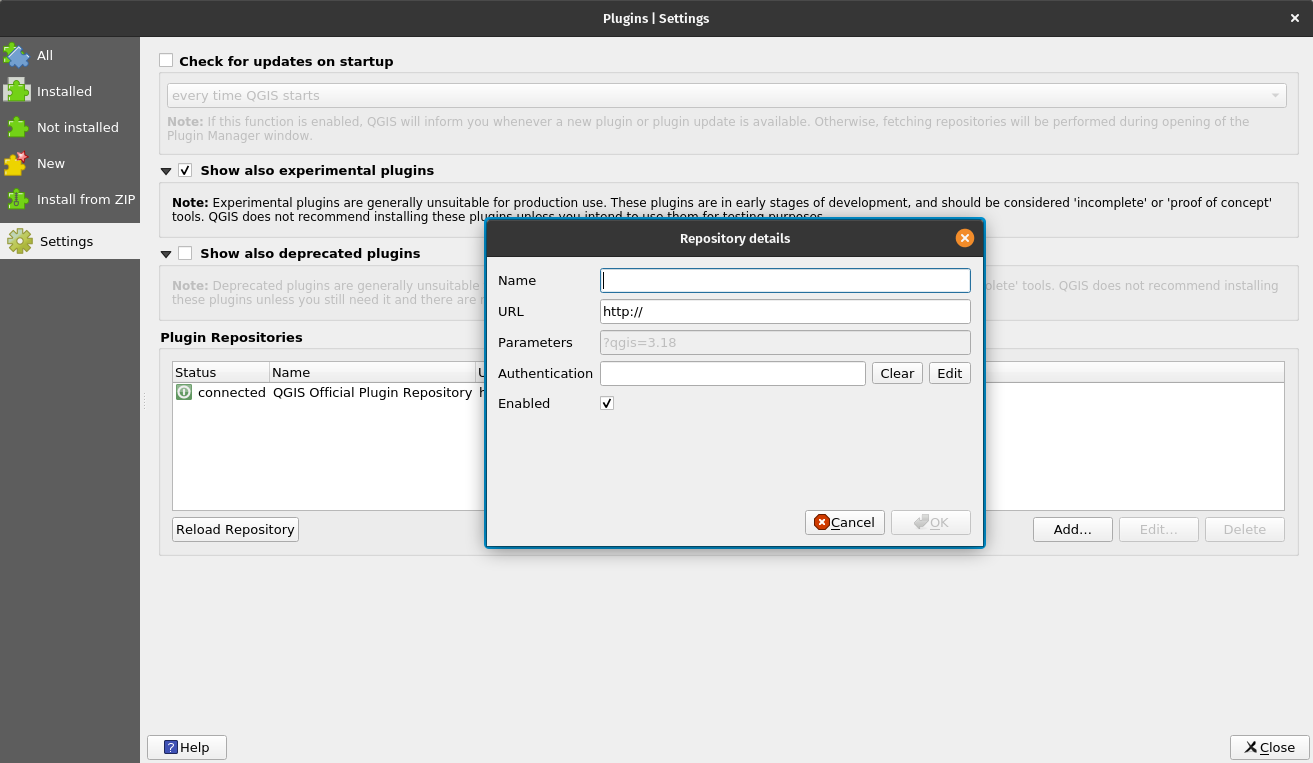
Task: Toggle the Enabled checkbox in Repository details
Action: (607, 403)
